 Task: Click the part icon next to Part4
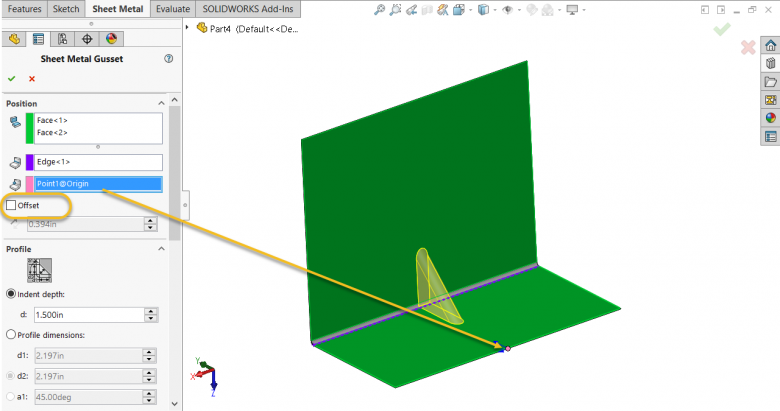(201, 28)
